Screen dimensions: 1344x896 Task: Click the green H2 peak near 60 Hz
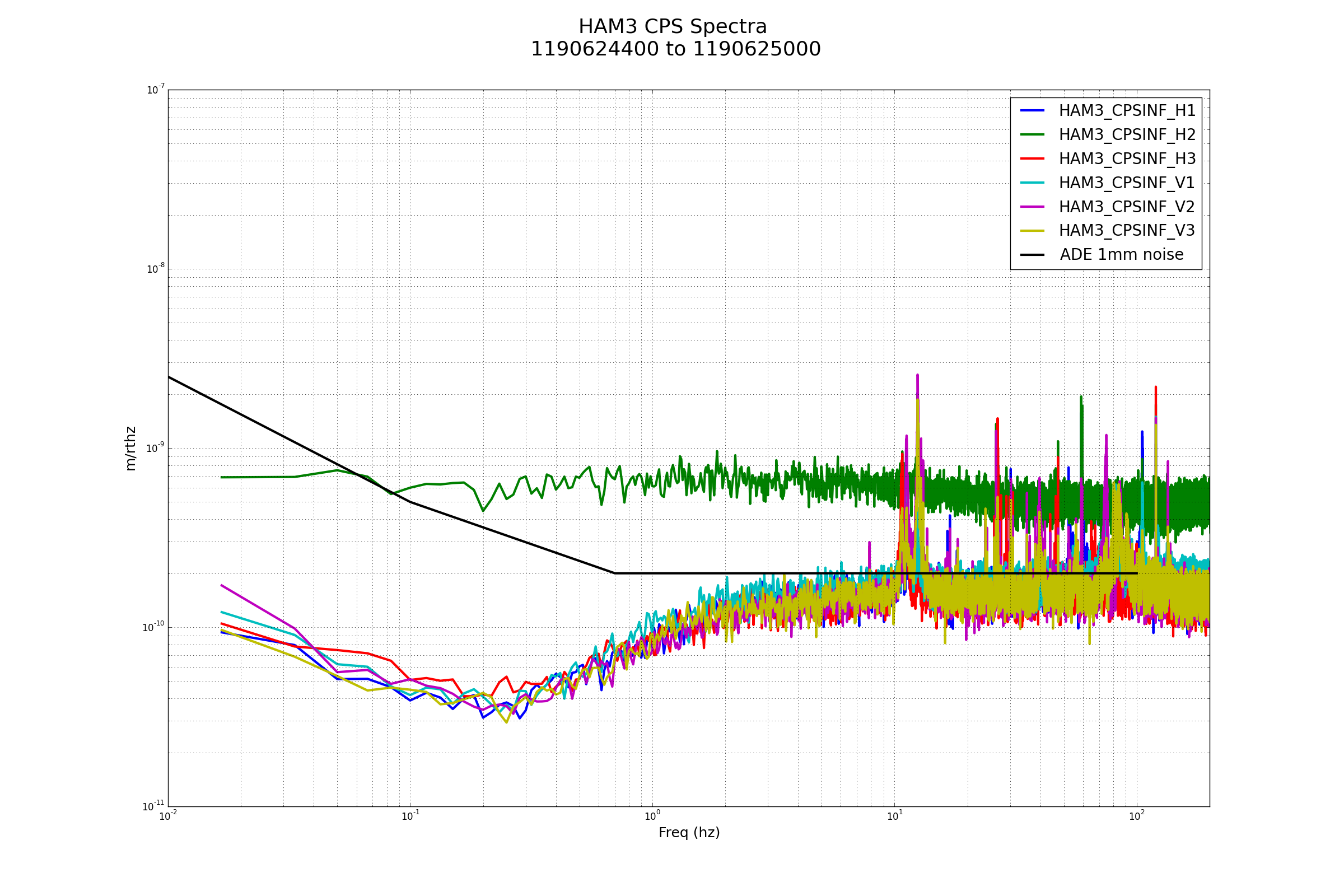pyautogui.click(x=1081, y=399)
